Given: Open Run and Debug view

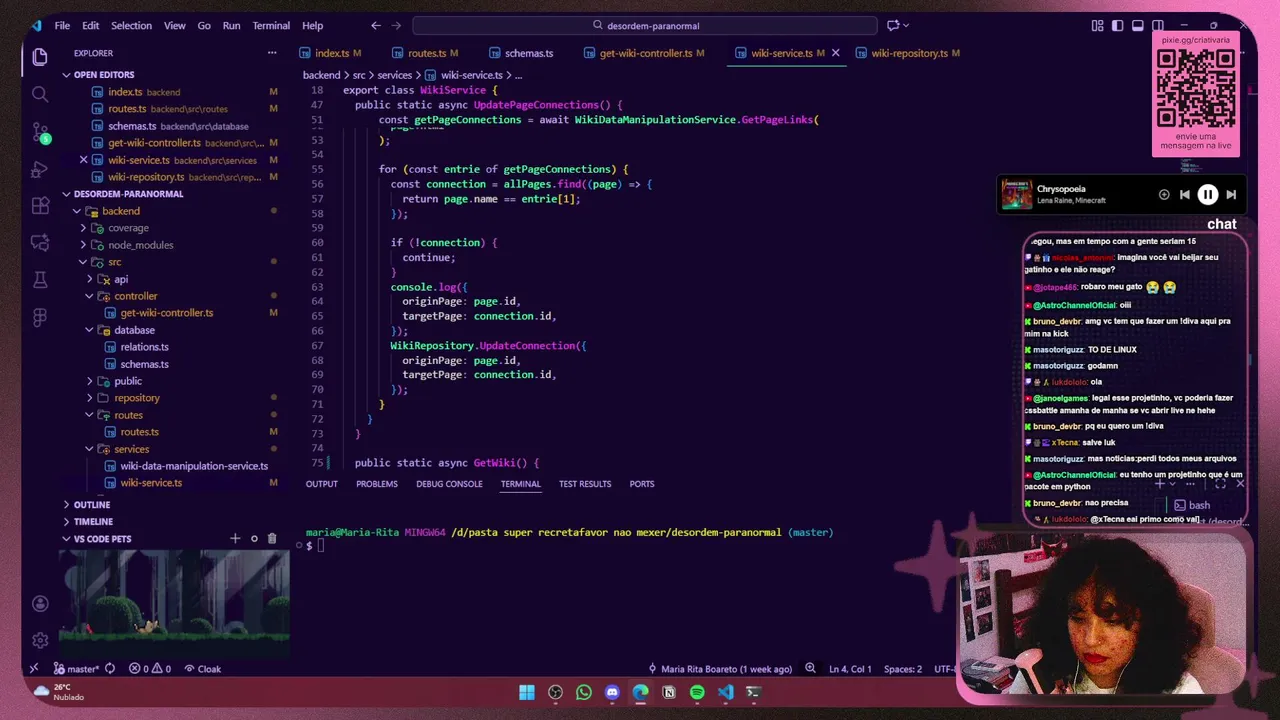Looking at the screenshot, I should (x=40, y=169).
